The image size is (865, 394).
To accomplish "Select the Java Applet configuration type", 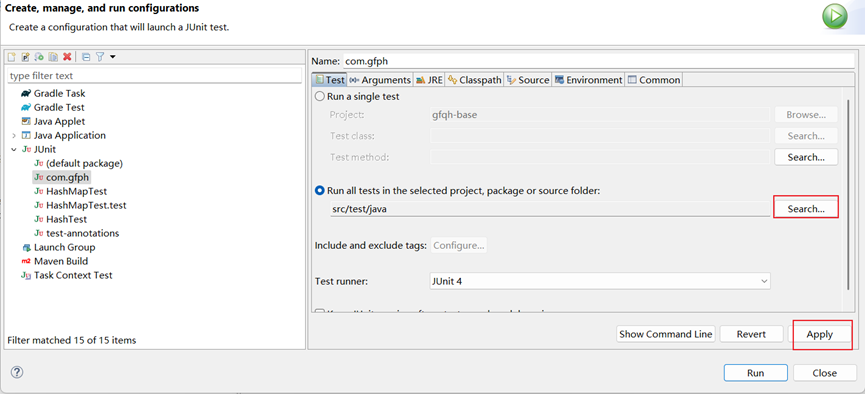I will tap(59, 121).
